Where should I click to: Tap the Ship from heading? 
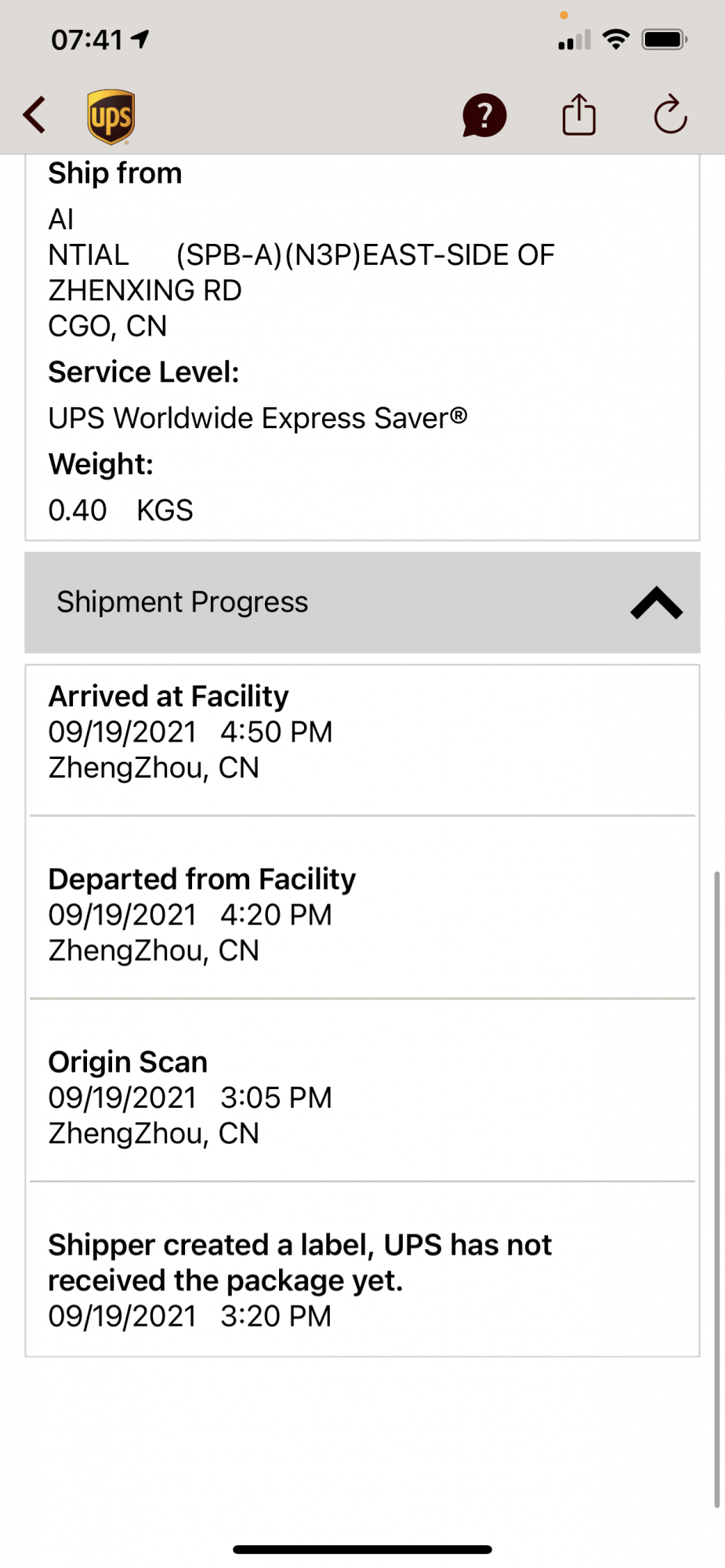coord(115,172)
